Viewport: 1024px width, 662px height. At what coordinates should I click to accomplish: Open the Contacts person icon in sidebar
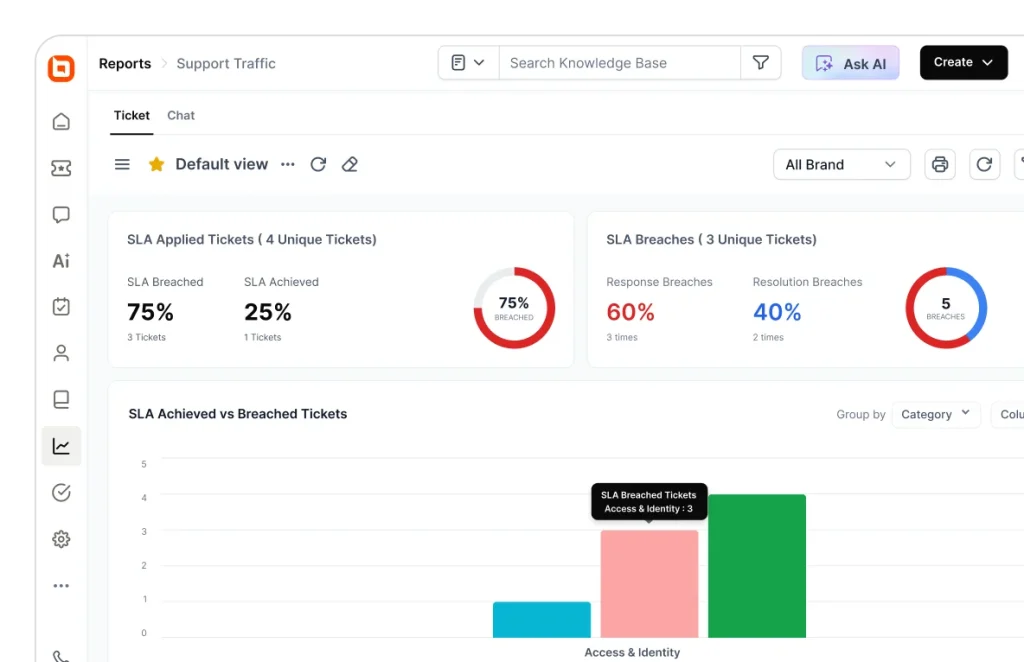tap(61, 353)
